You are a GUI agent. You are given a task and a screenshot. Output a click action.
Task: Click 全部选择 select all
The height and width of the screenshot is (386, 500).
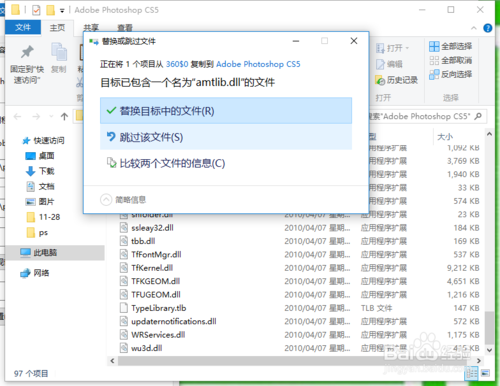tap(451, 46)
